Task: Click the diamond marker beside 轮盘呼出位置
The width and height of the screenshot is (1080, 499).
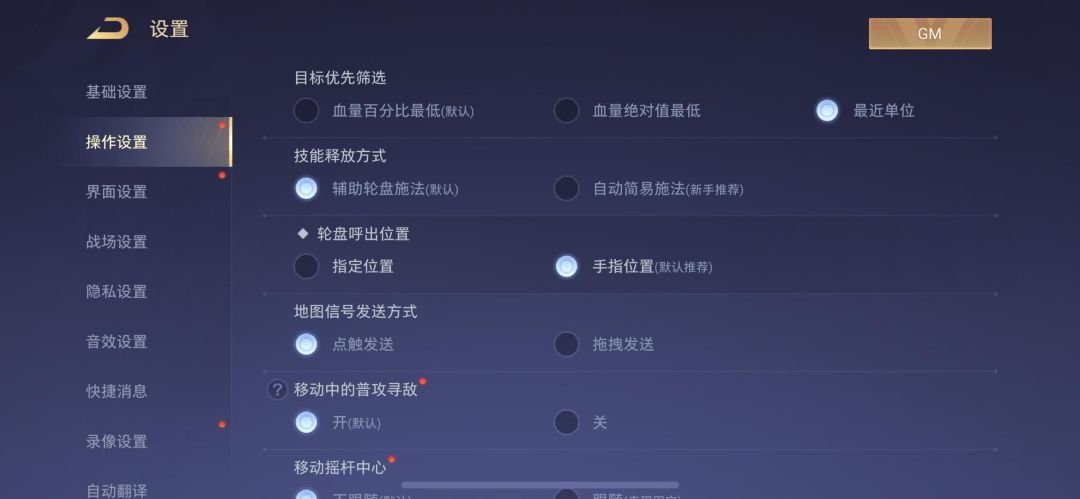Action: 303,234
